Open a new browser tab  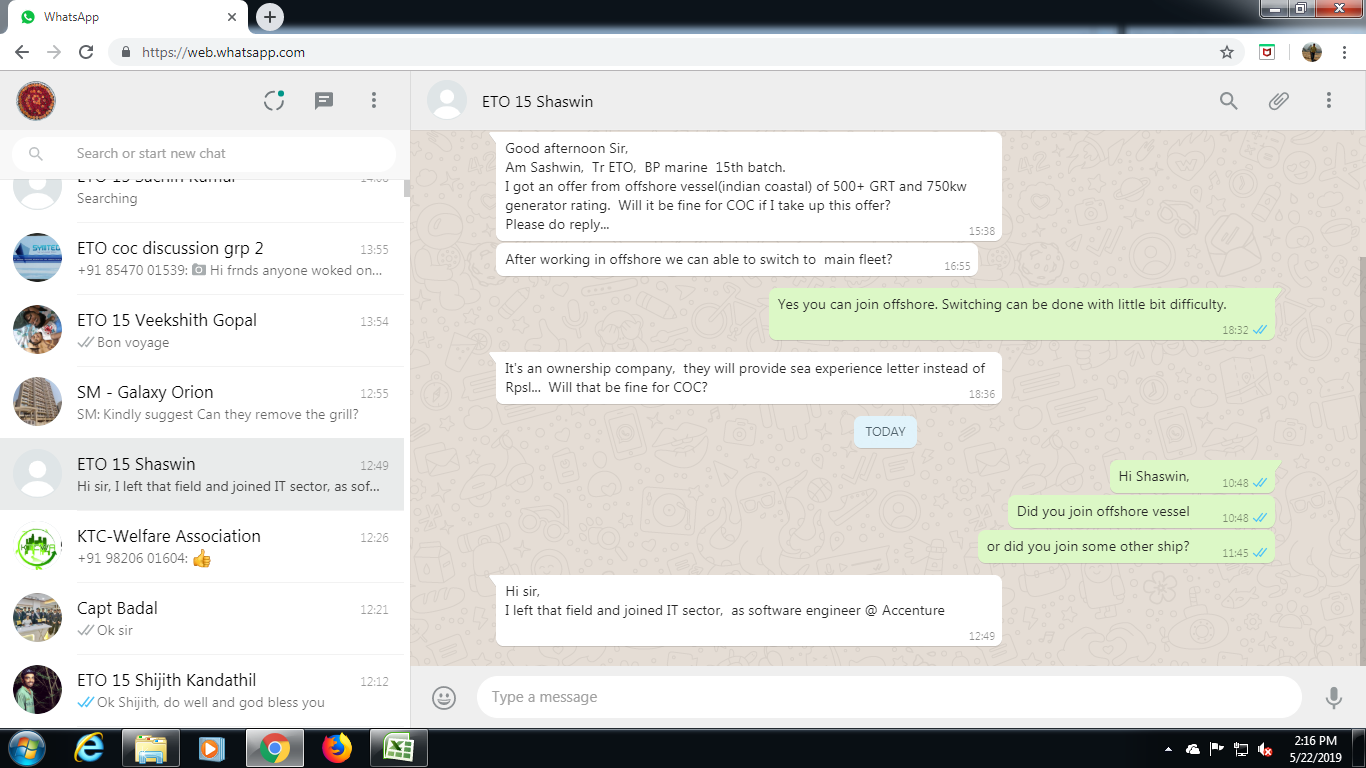(x=270, y=17)
